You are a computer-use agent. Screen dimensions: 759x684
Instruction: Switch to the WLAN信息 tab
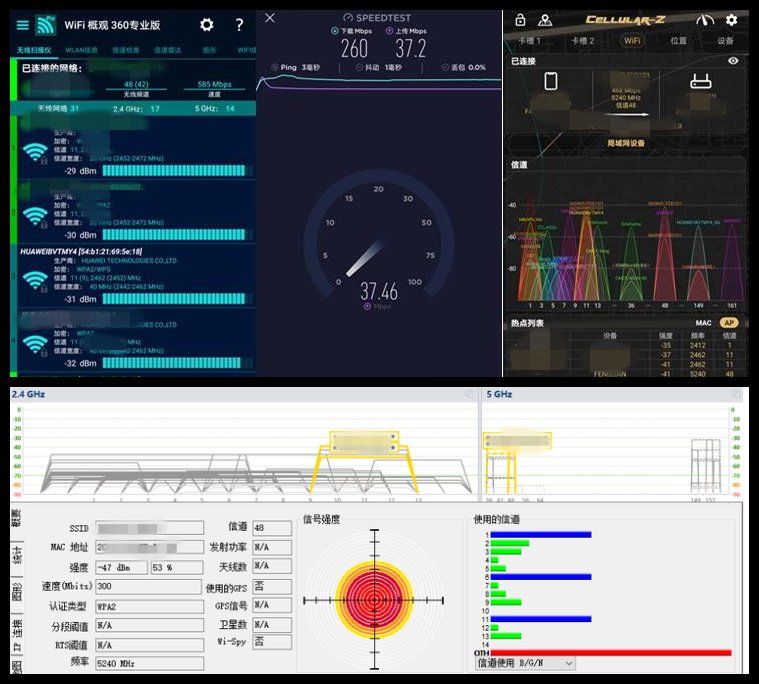pyautogui.click(x=81, y=50)
